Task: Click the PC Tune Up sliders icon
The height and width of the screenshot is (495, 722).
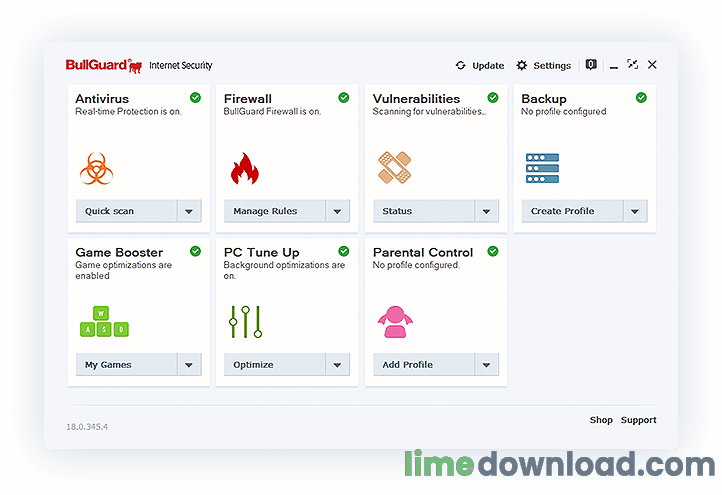Action: (x=245, y=321)
